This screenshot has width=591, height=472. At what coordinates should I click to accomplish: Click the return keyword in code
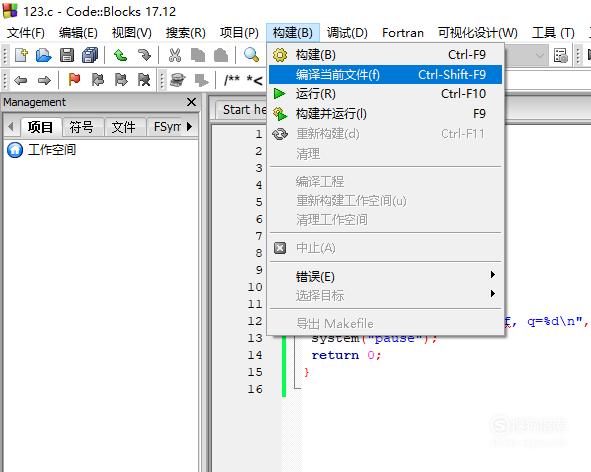click(335, 355)
